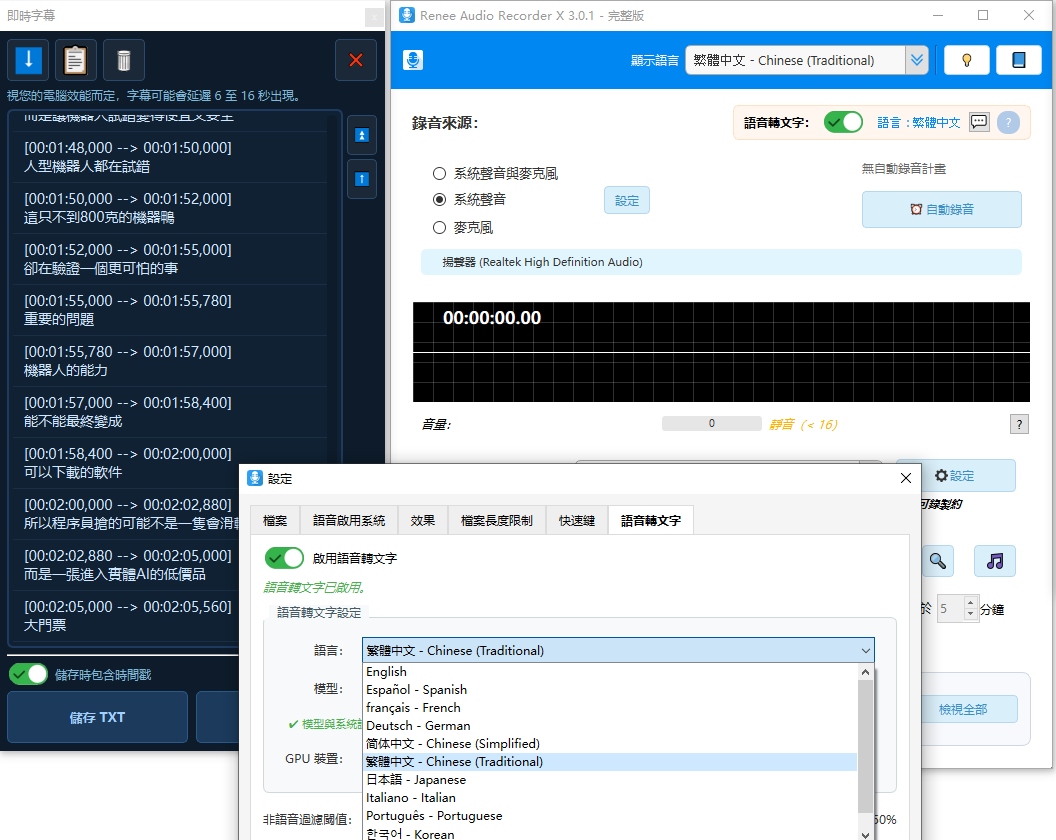Click the microphone logo in recorder header
Screen dimensions: 1056x840
coord(413,60)
